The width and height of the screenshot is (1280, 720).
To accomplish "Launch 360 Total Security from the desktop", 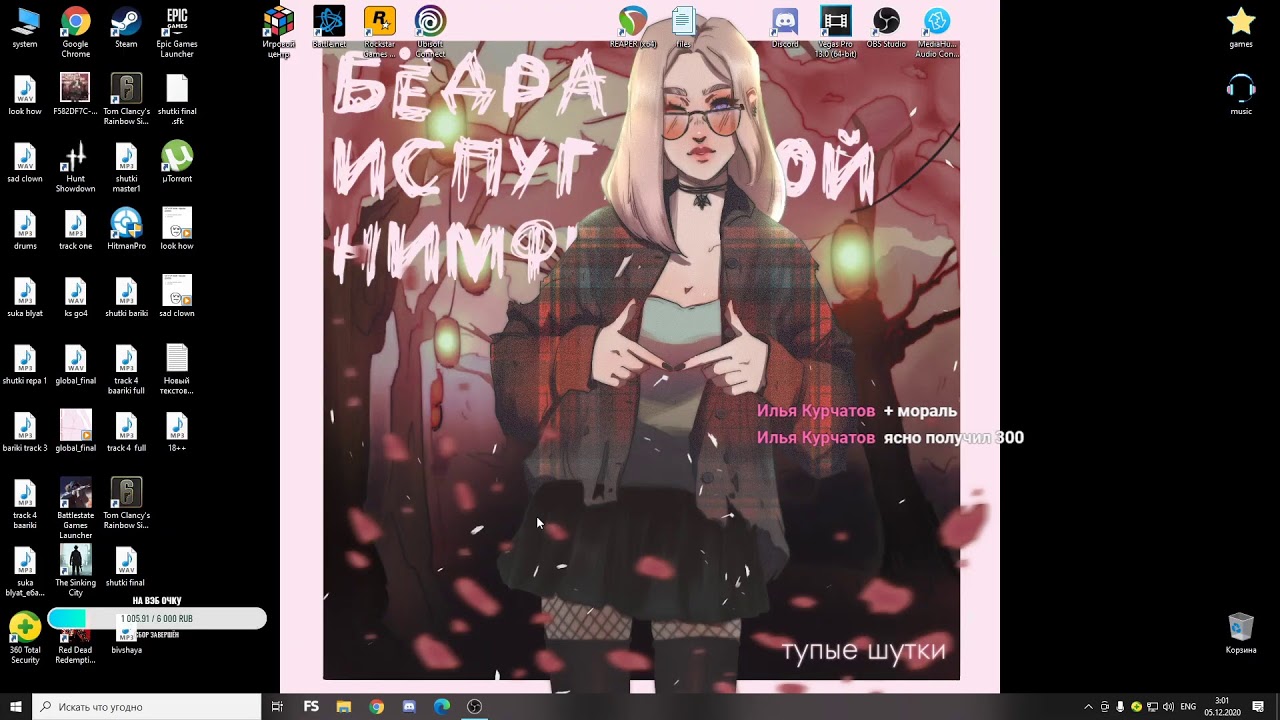I will (25, 639).
